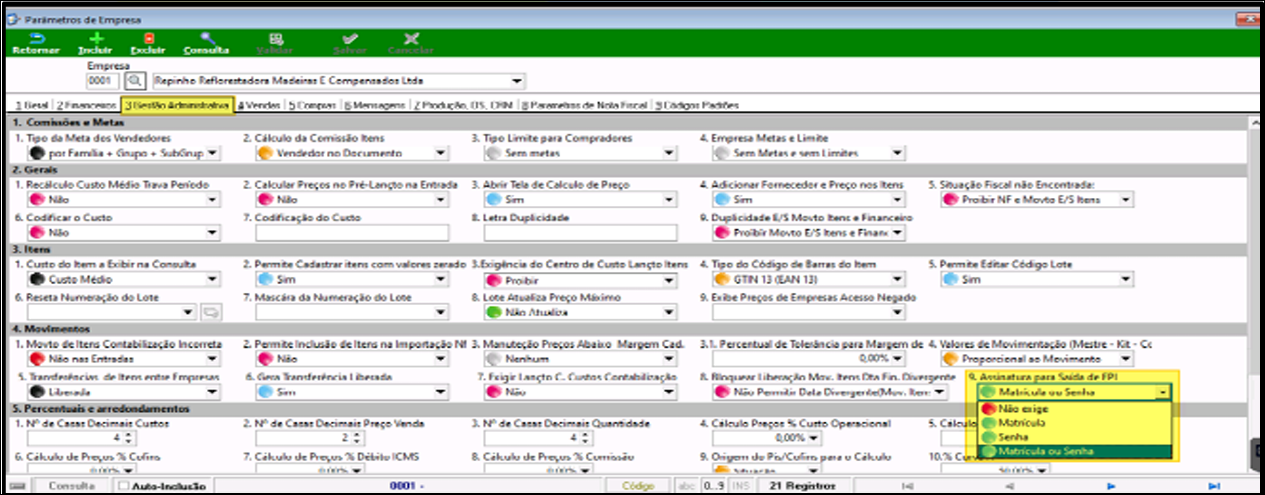The width and height of the screenshot is (1265, 495).
Task: Choose 'Não exige' in dropdown list
Action: [x=1073, y=408]
